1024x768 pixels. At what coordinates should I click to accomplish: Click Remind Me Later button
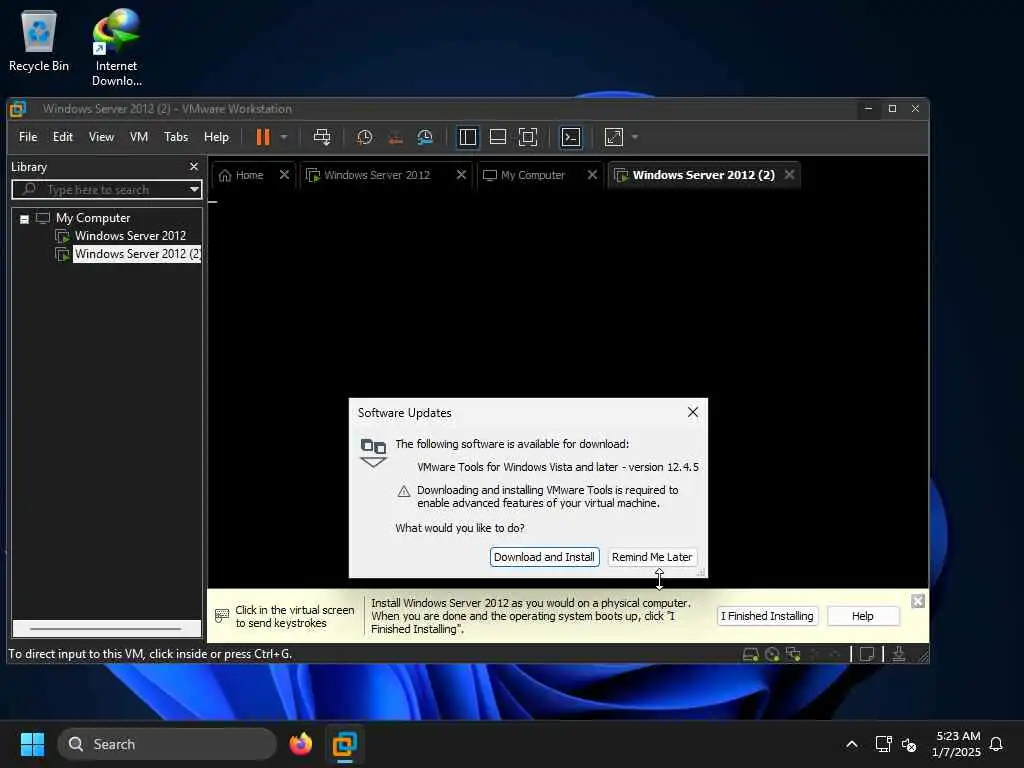(652, 558)
